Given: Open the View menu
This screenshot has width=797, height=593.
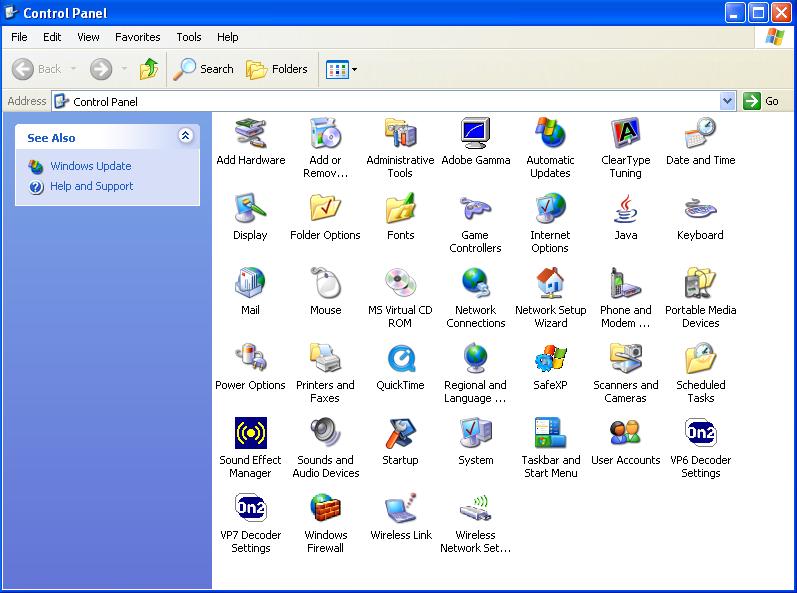Looking at the screenshot, I should point(88,37).
